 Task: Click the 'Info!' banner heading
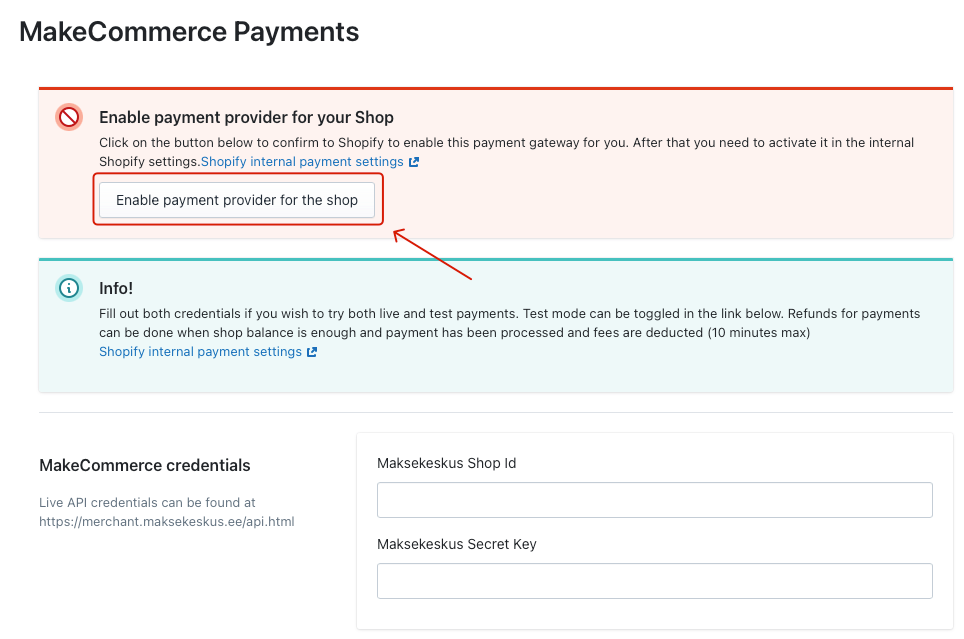tap(116, 288)
